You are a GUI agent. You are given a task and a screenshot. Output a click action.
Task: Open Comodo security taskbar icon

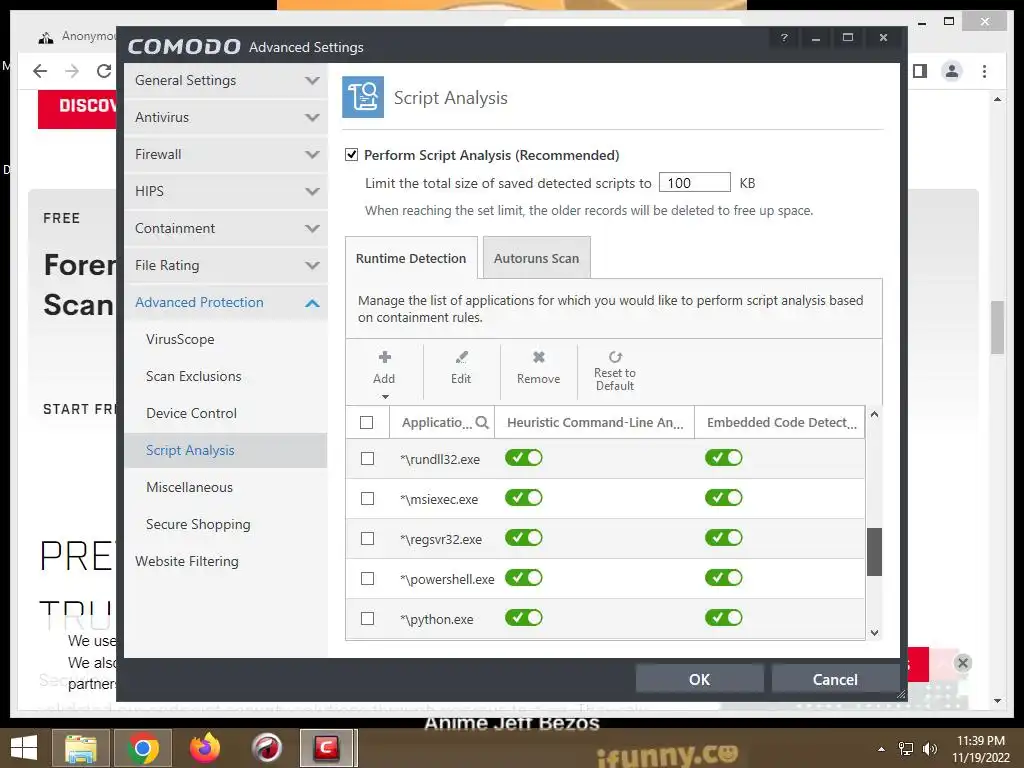pos(328,748)
